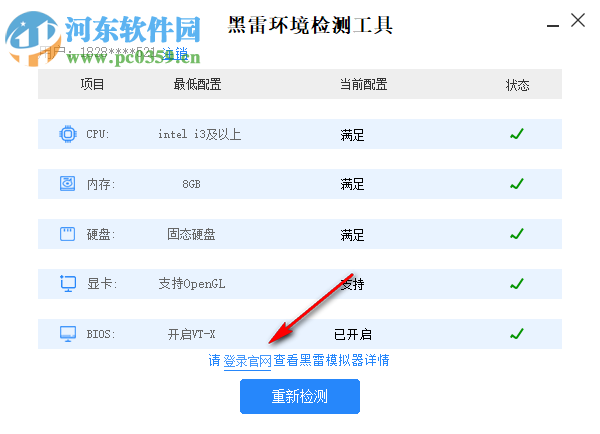
Task: Click the 重新检测 re-detect button
Action: 300,396
